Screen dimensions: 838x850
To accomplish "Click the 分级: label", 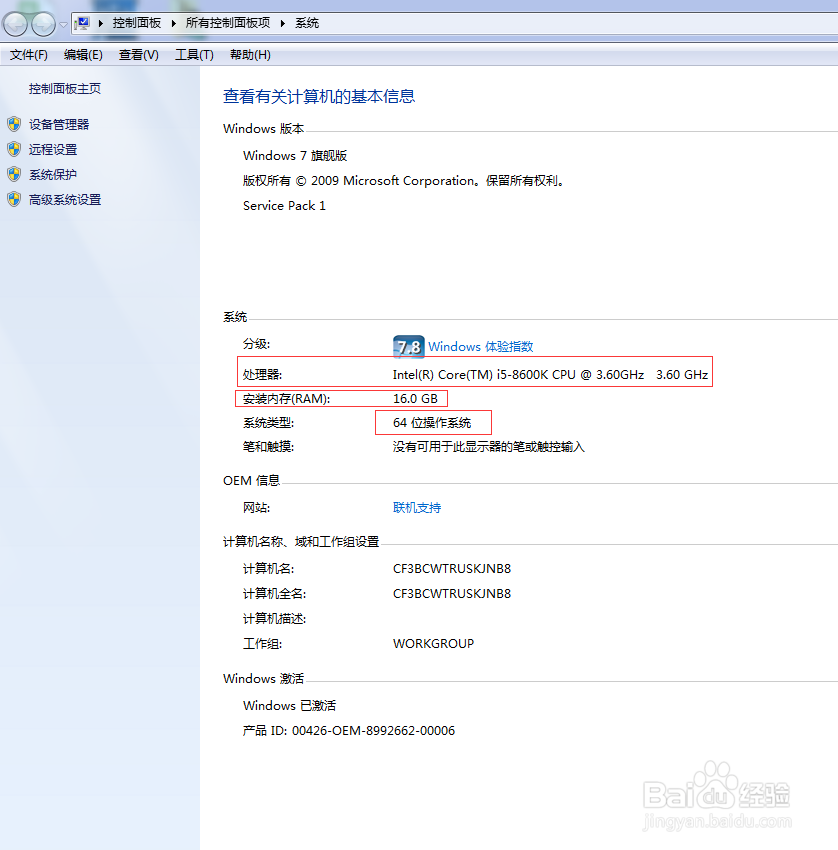I will 256,344.
